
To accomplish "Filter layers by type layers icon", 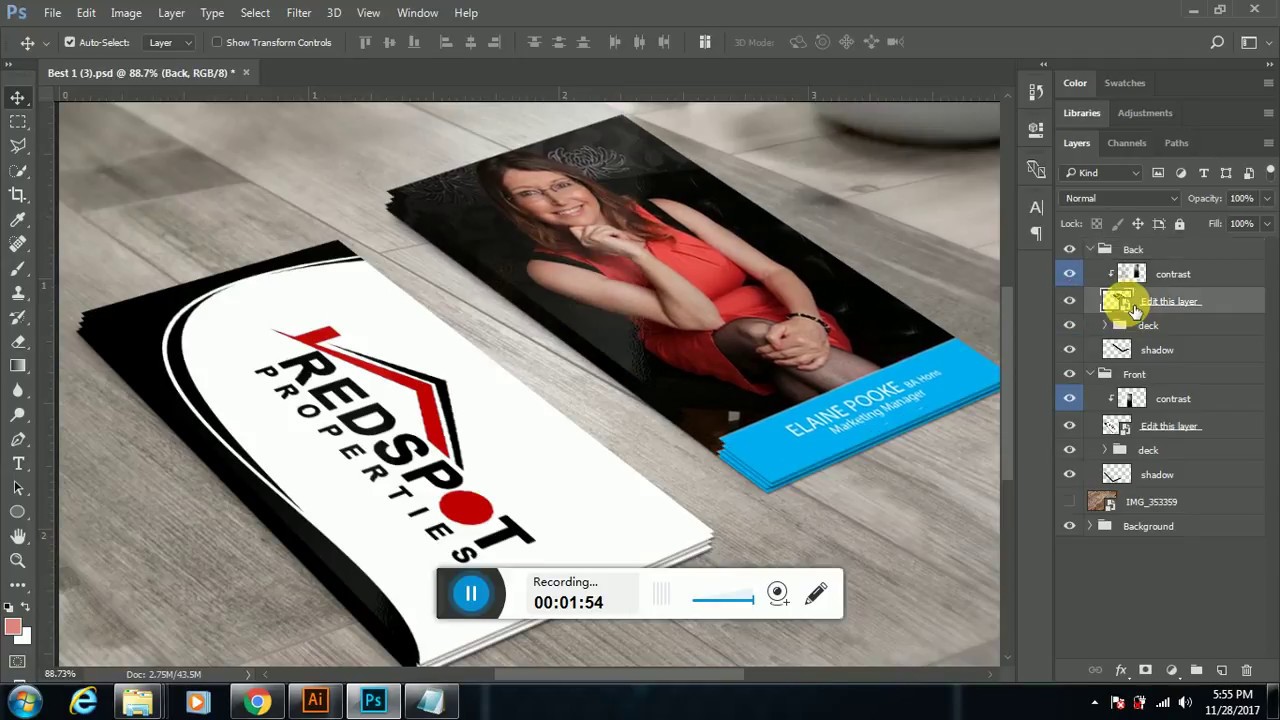I will pyautogui.click(x=1204, y=173).
